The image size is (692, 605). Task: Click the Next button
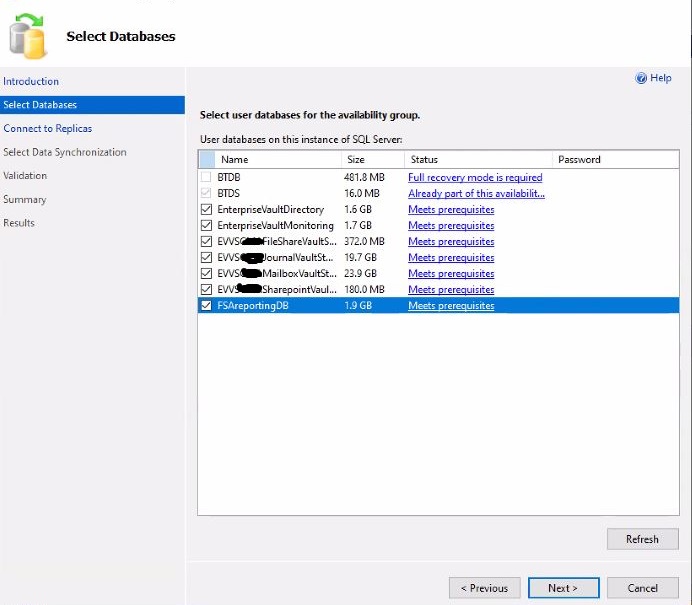(564, 588)
